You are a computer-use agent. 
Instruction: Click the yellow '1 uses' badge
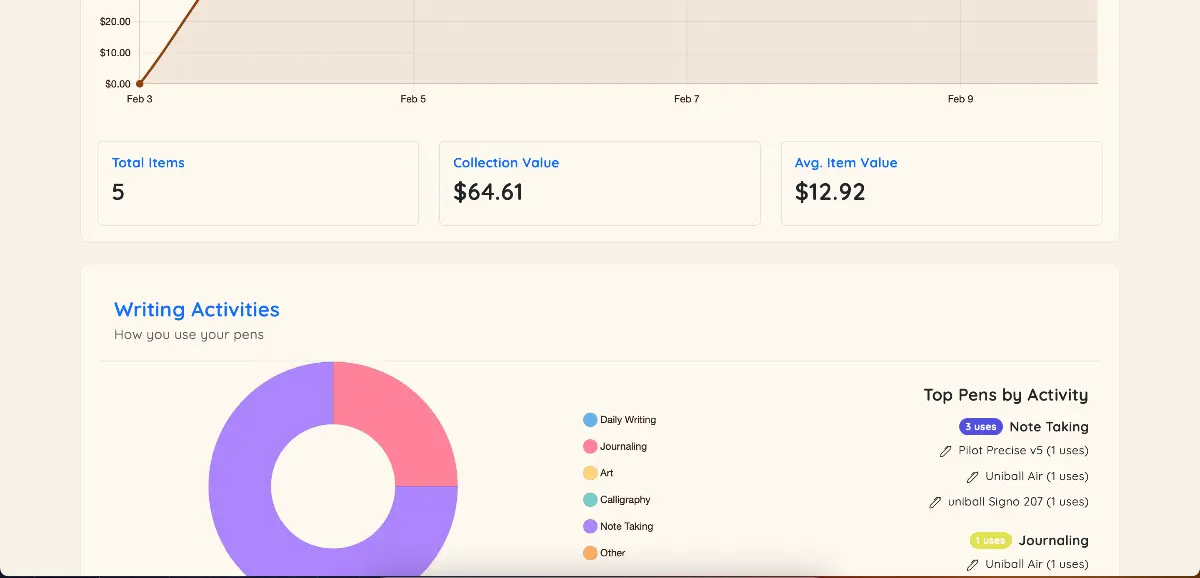click(x=990, y=541)
